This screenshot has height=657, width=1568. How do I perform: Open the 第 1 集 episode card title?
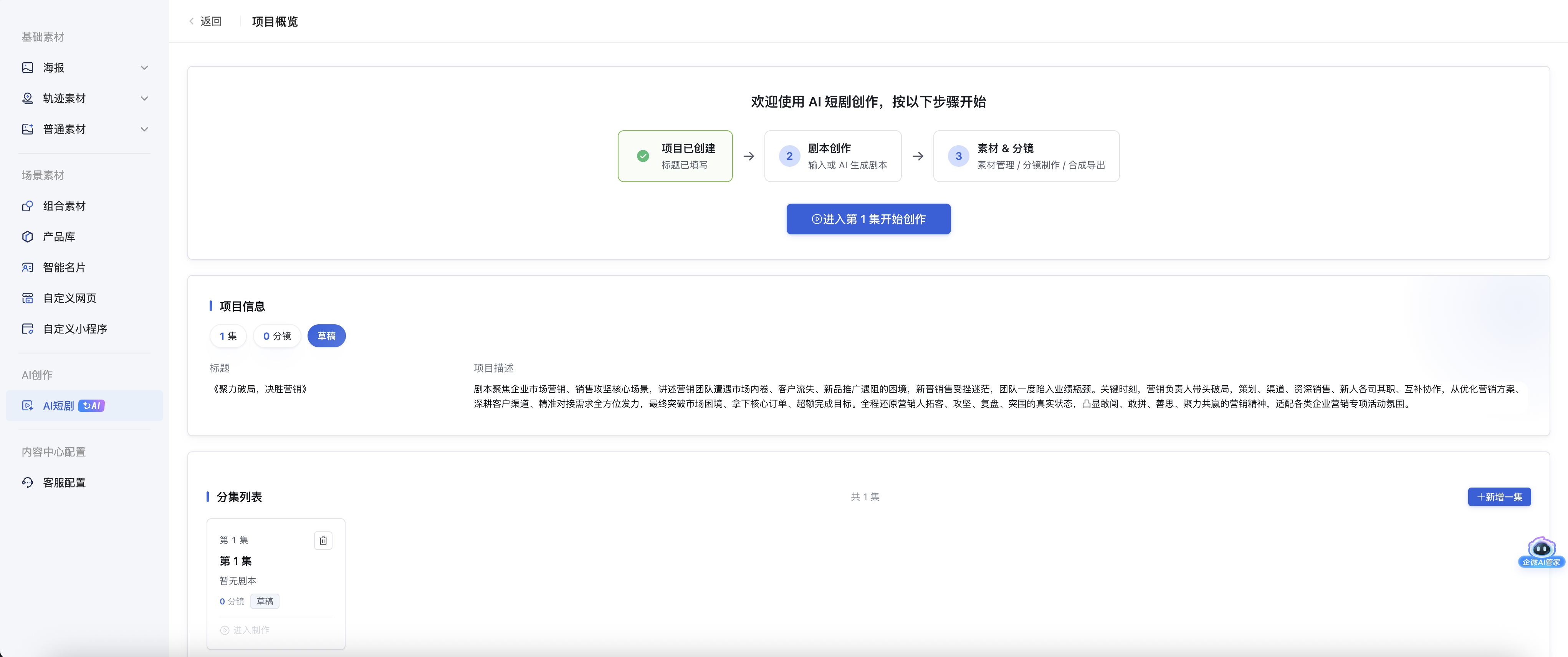236,561
